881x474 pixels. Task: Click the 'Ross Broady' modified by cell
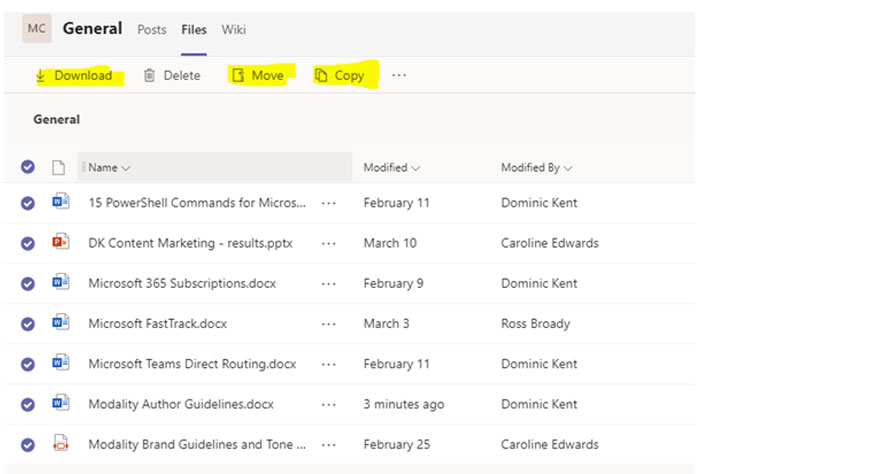(x=535, y=324)
